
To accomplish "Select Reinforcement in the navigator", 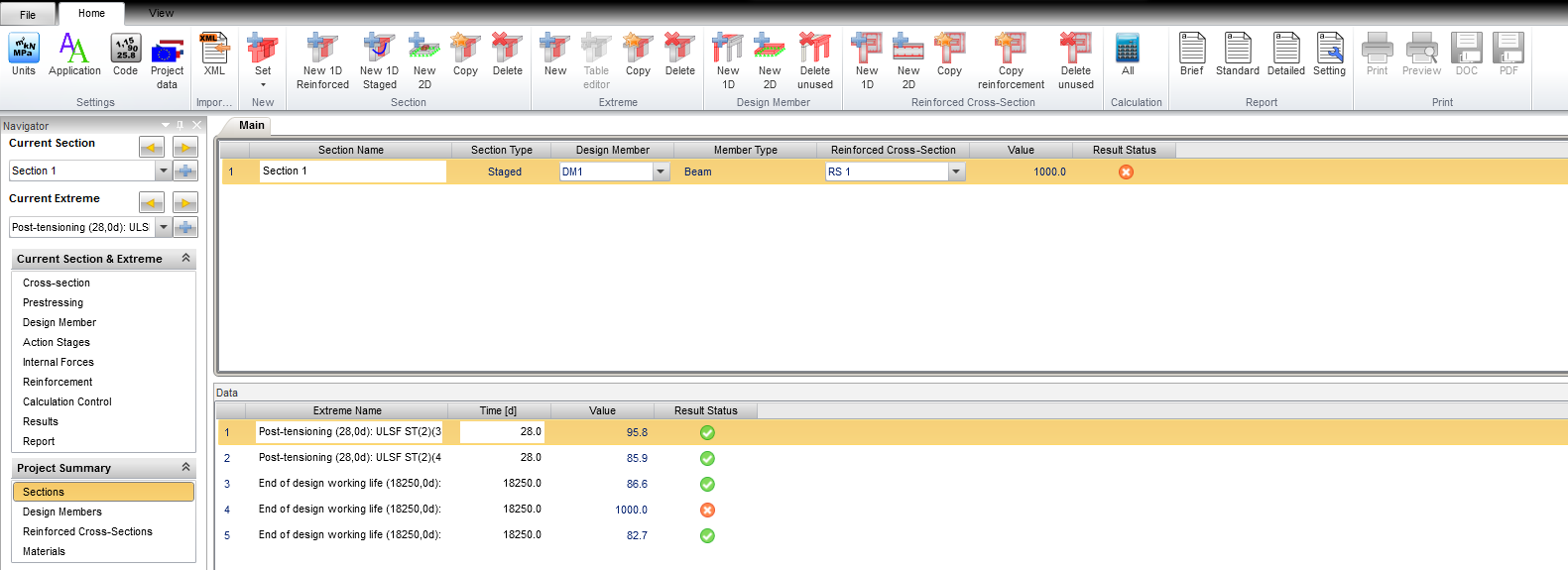I will (58, 382).
